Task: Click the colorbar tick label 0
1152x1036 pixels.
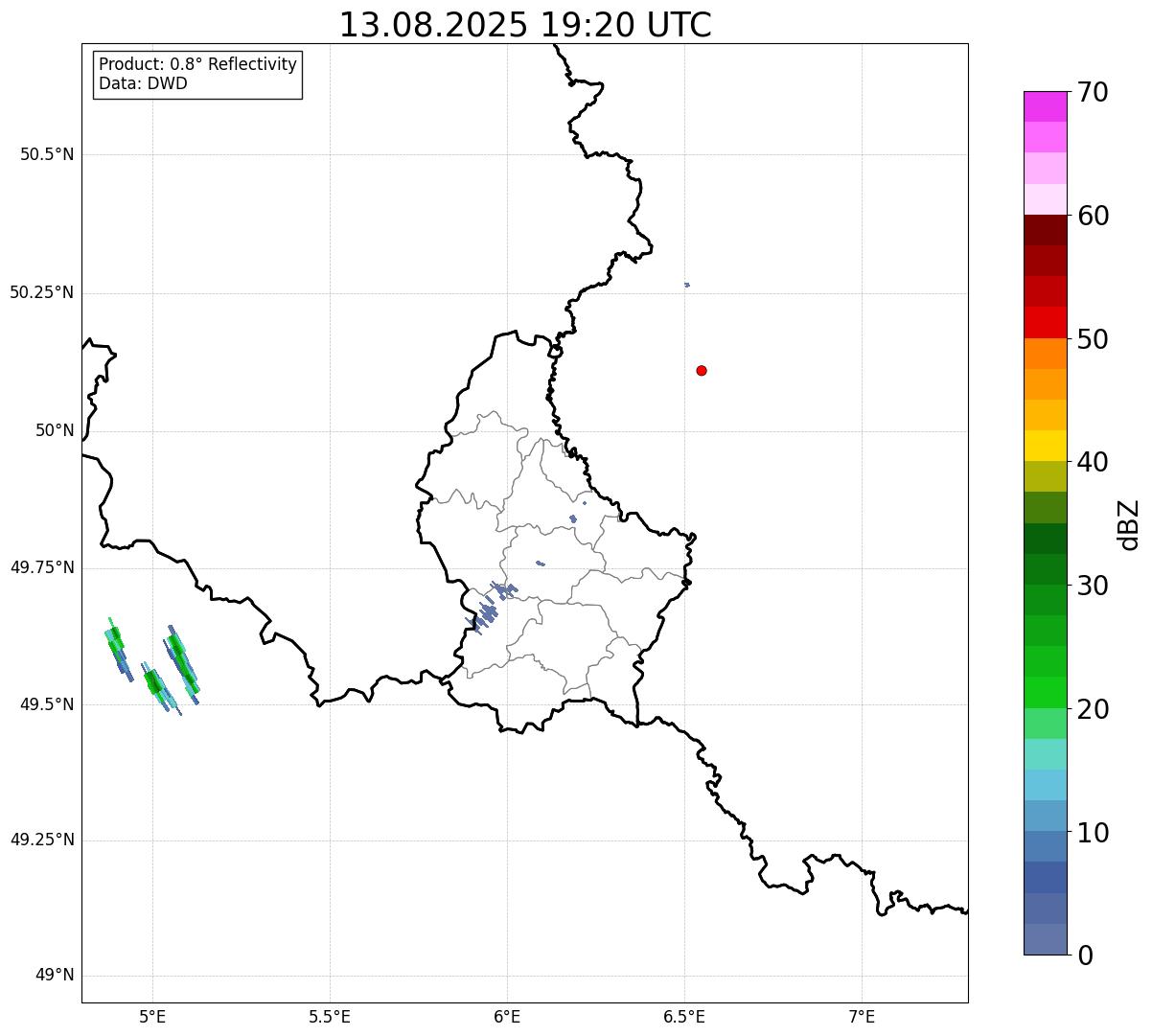Action: click(1085, 955)
